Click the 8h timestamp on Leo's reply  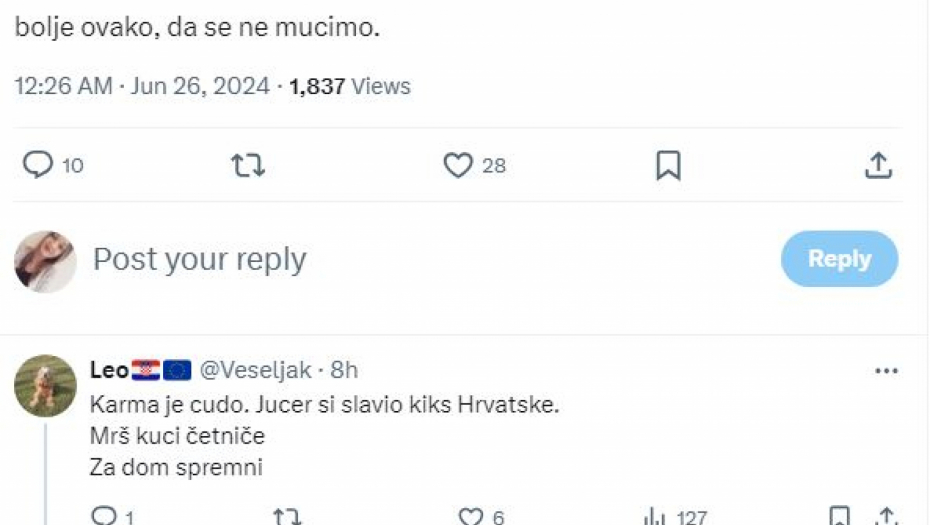(344, 371)
